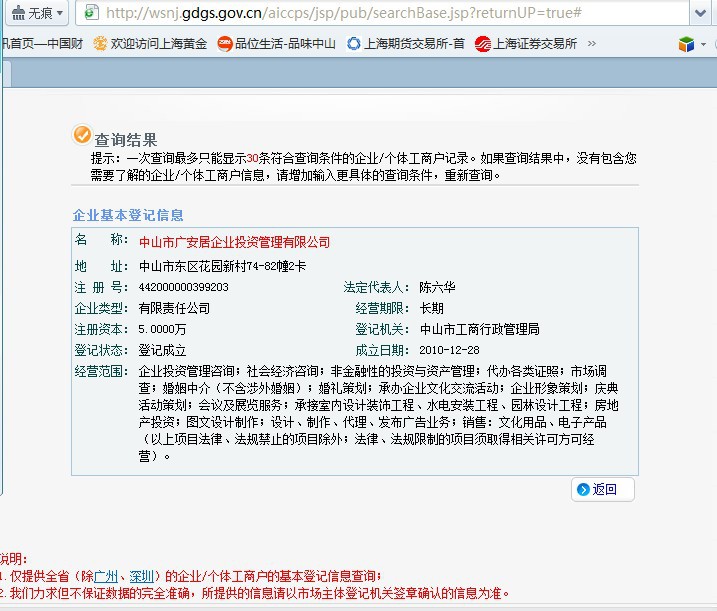
Task: Click registration authority 中山市工商行政管理局
Action: tap(479, 329)
